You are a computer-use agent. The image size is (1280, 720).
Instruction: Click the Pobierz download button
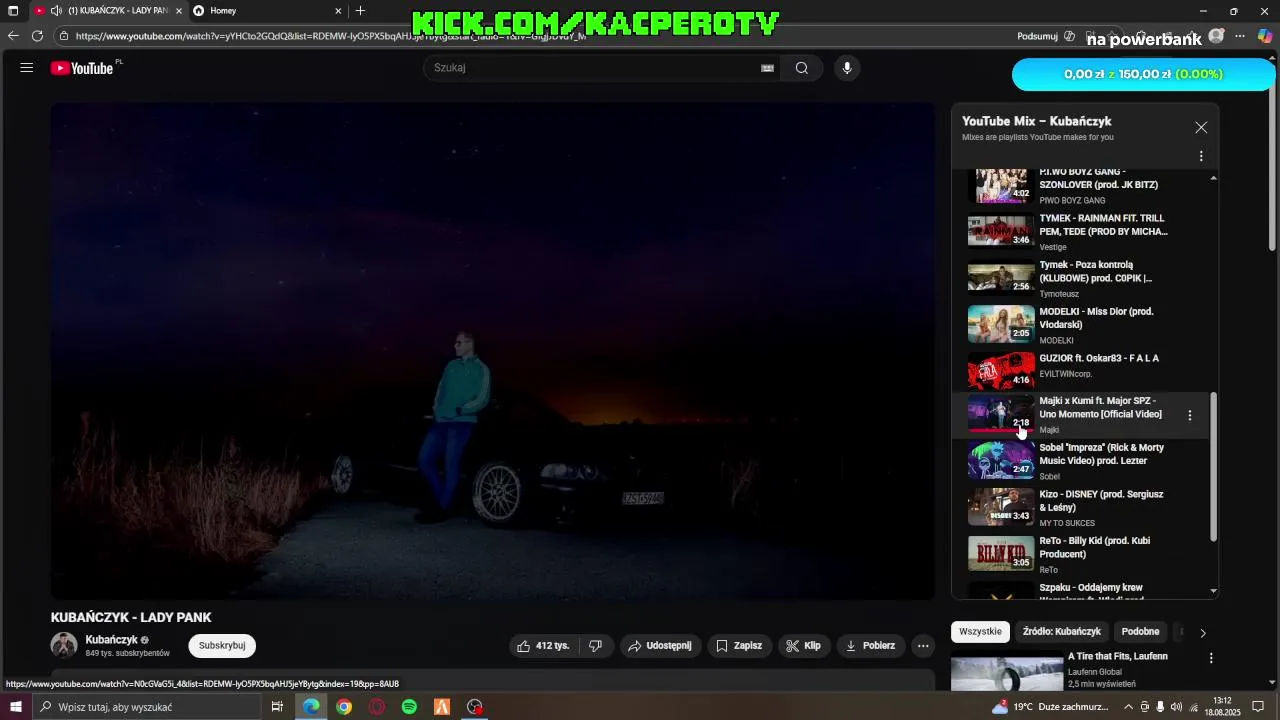tap(870, 646)
